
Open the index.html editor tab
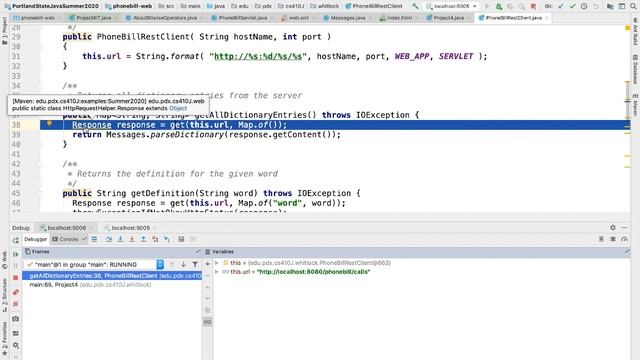point(399,18)
